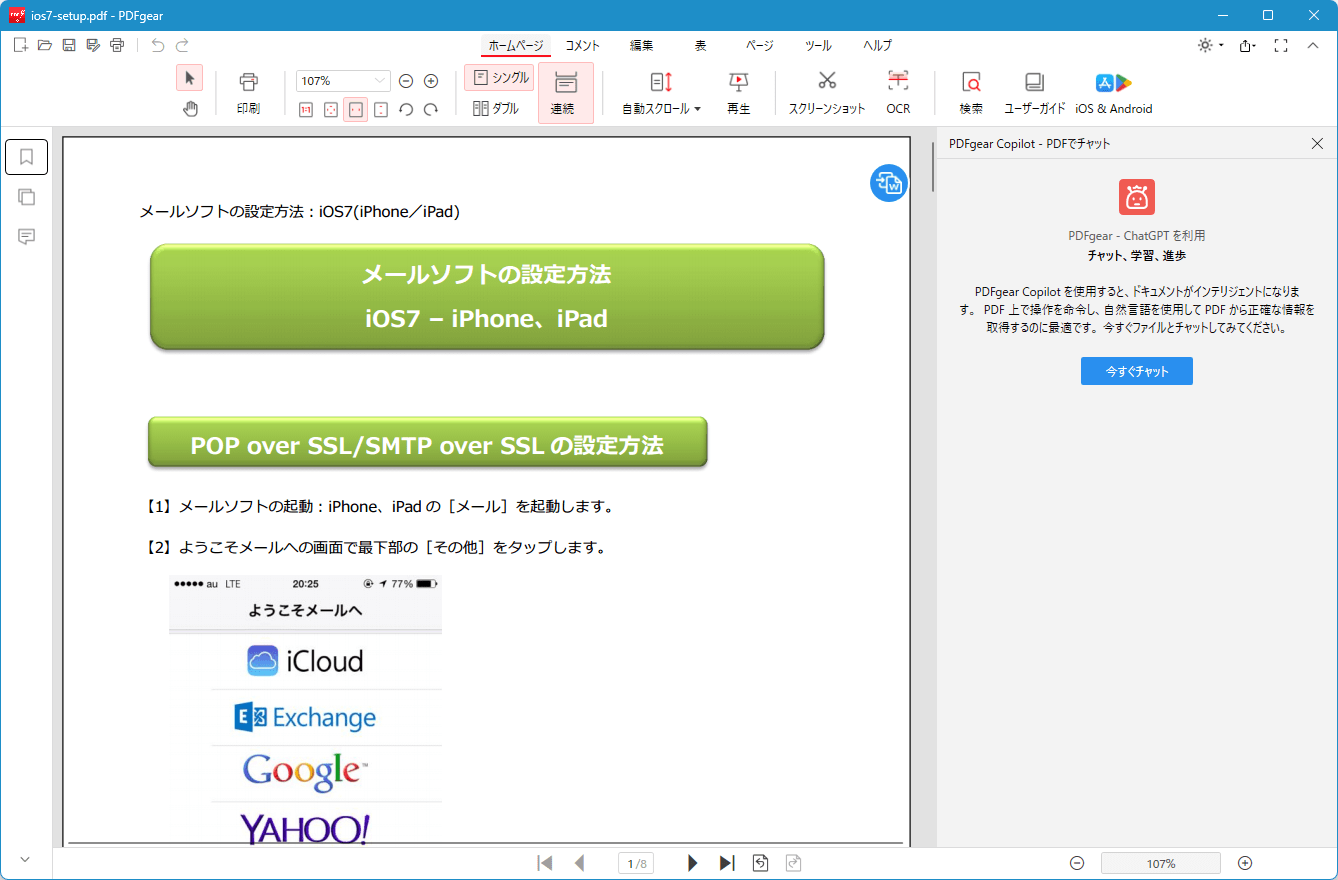
Task: Create a new PDF document
Action: point(20,45)
